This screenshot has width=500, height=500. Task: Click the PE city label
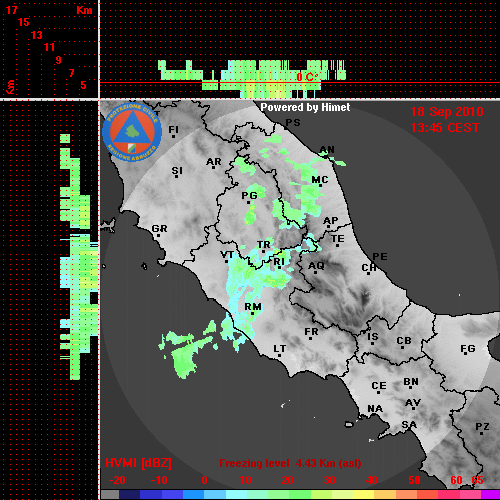coord(380,257)
